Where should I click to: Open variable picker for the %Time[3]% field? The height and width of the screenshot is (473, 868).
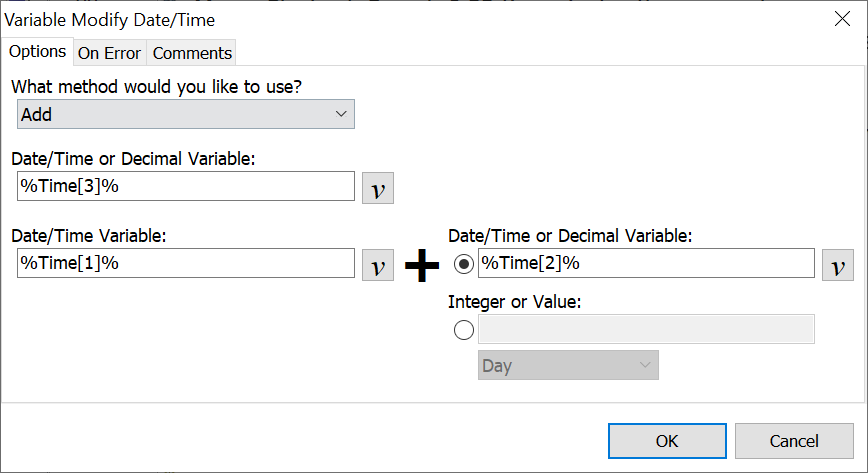(377, 188)
